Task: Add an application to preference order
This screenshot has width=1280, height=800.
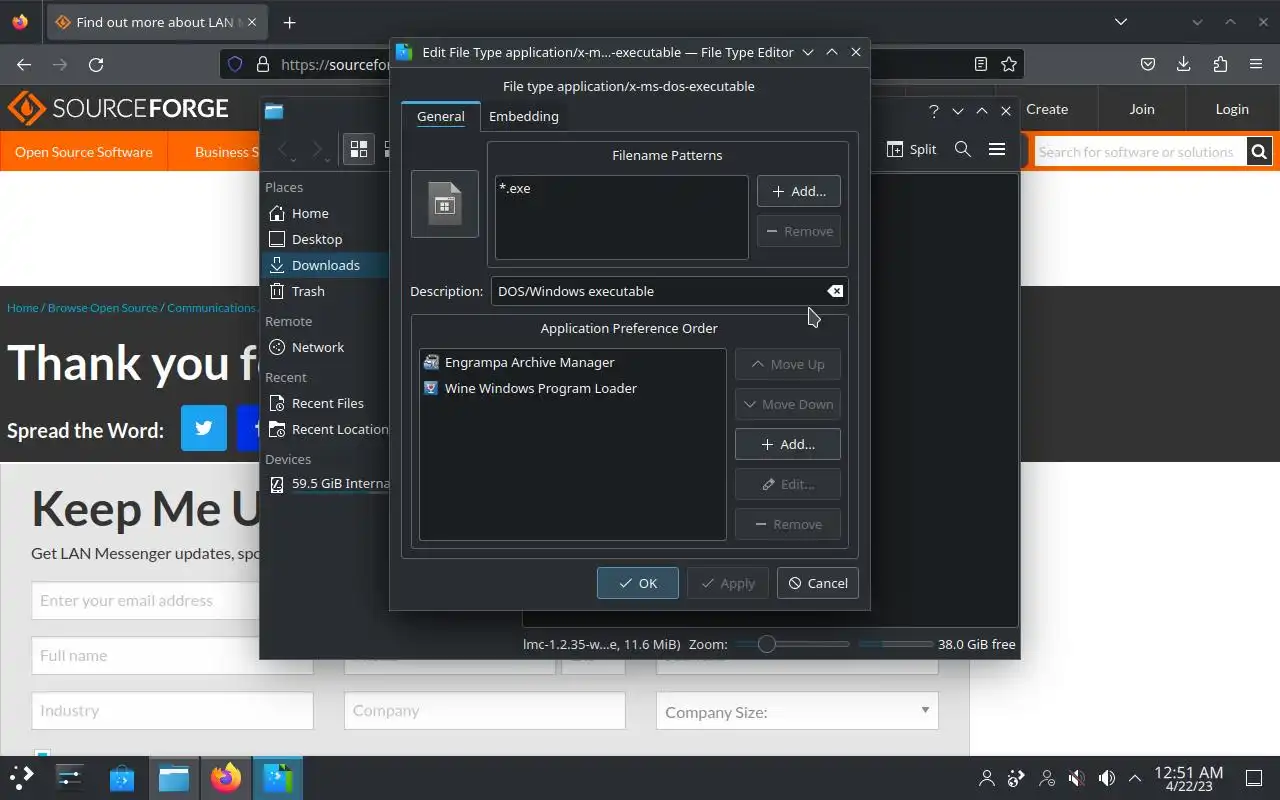Action: [x=787, y=444]
